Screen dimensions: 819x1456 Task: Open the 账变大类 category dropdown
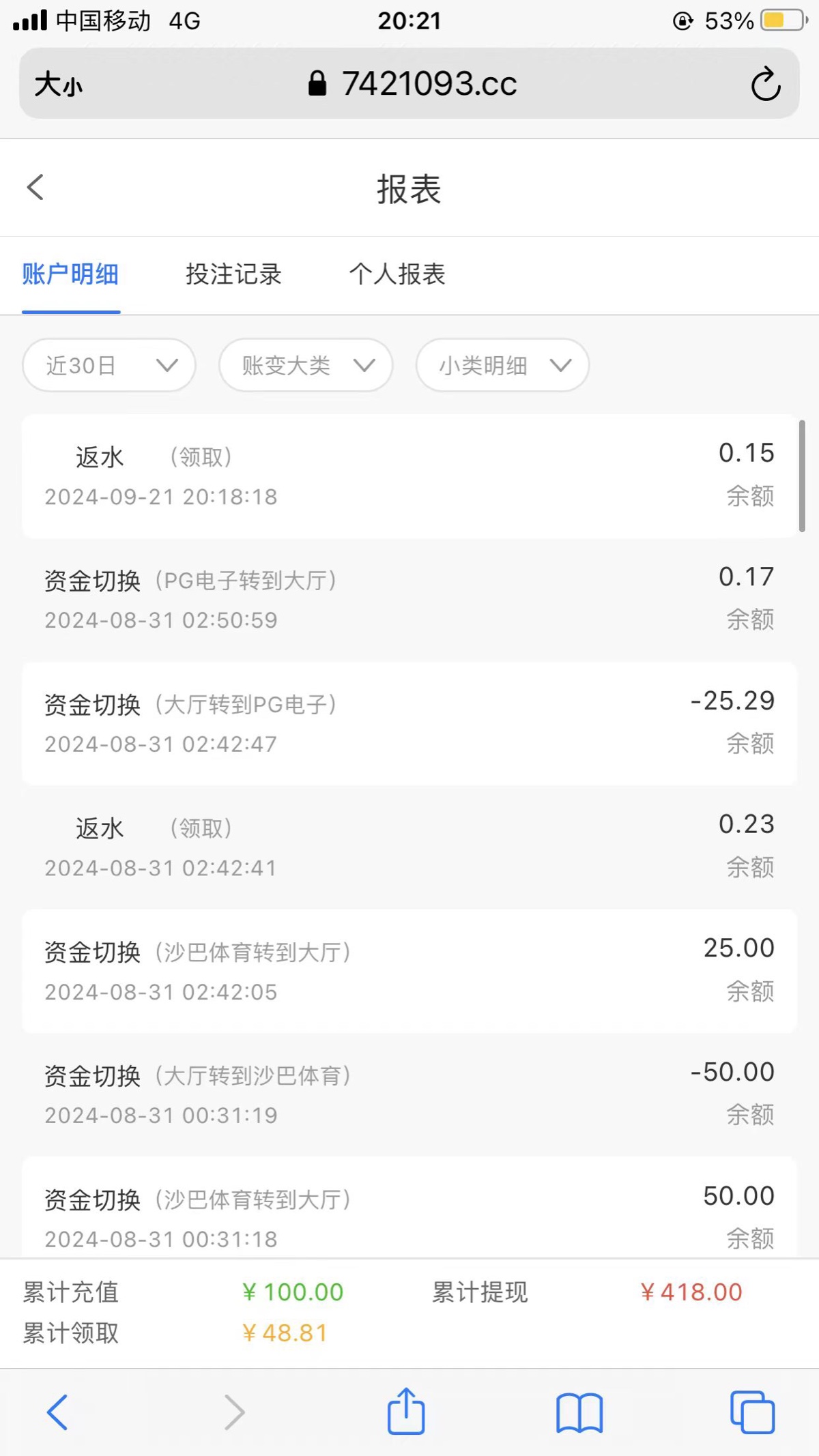point(306,366)
